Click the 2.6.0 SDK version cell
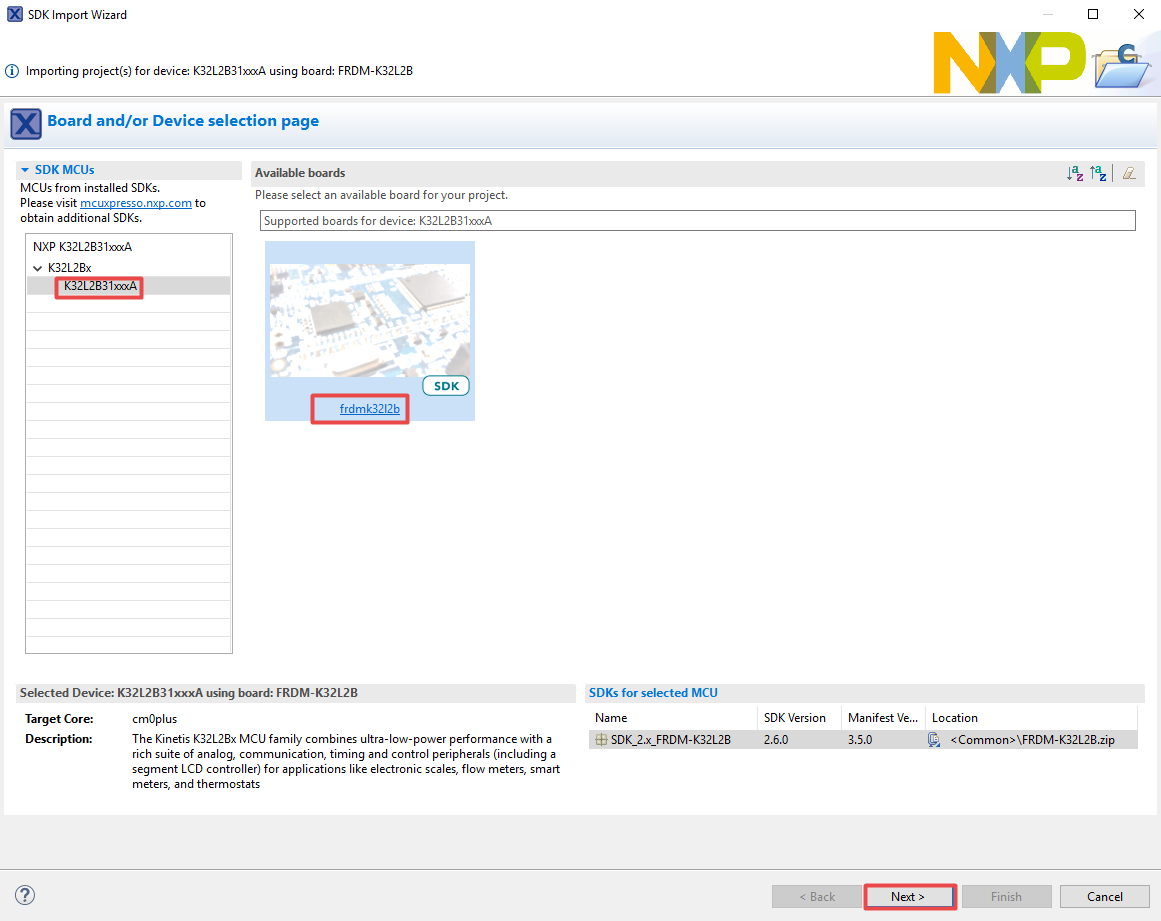 pos(776,740)
